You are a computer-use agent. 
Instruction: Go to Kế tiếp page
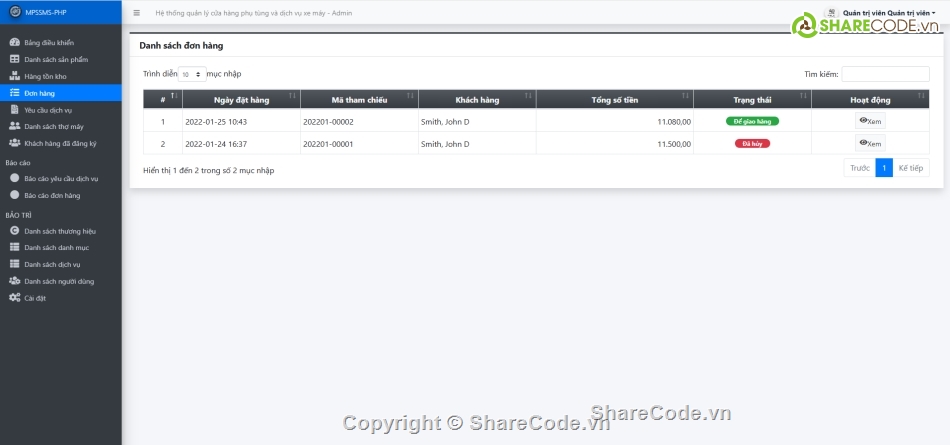[x=911, y=168]
